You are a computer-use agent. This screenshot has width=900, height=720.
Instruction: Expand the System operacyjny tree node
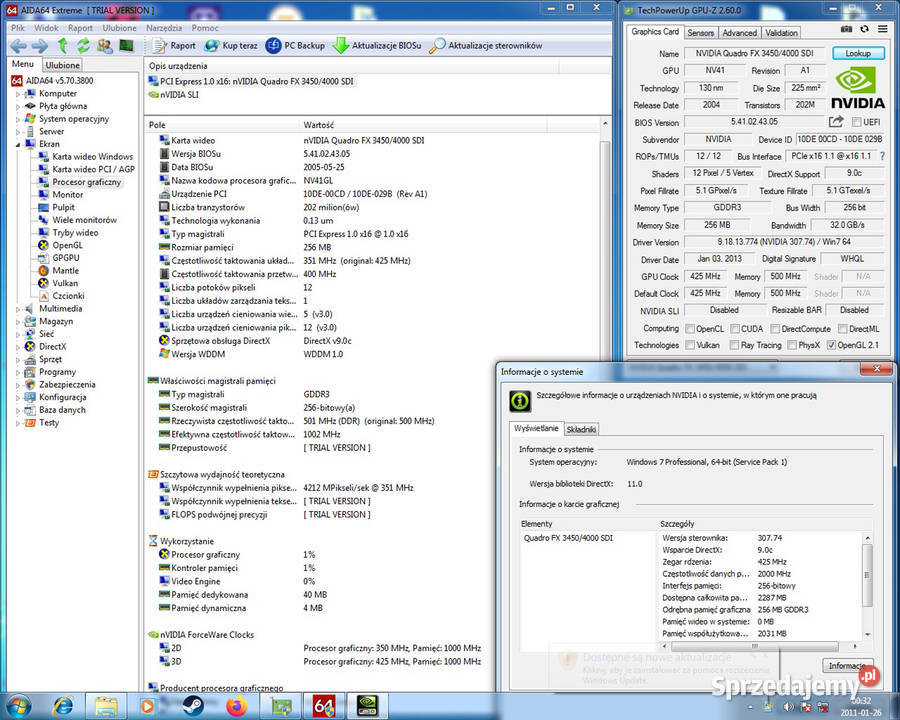18,119
